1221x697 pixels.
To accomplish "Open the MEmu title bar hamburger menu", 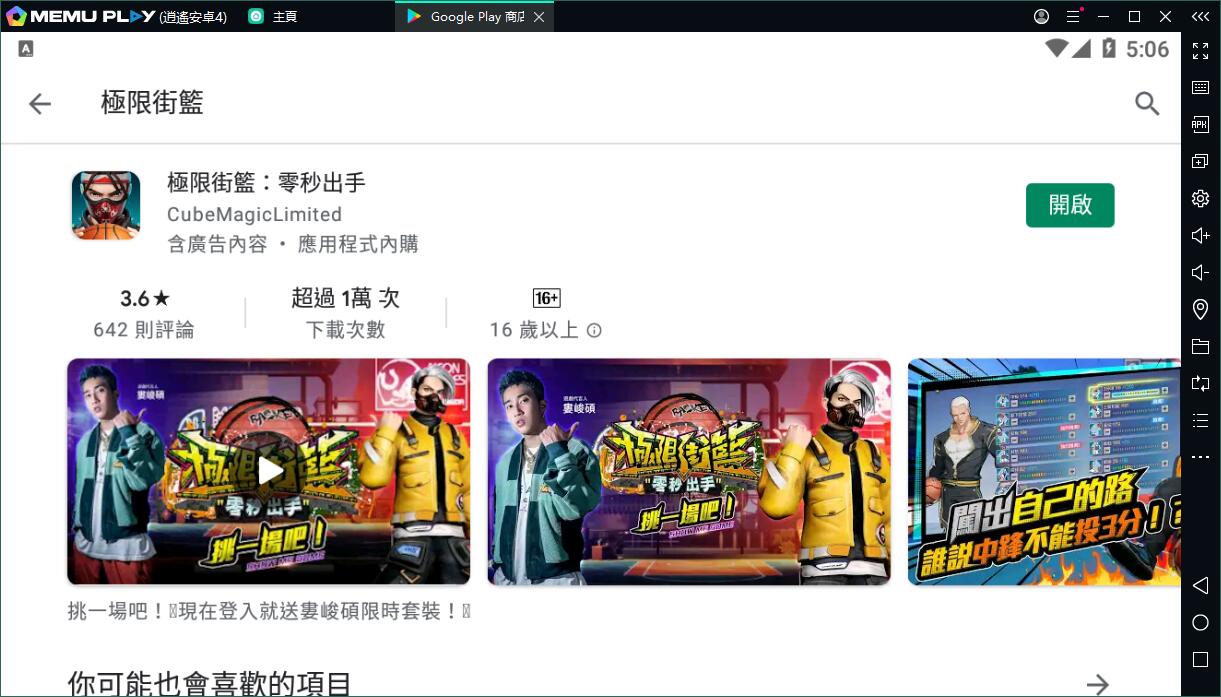I will [x=1073, y=17].
